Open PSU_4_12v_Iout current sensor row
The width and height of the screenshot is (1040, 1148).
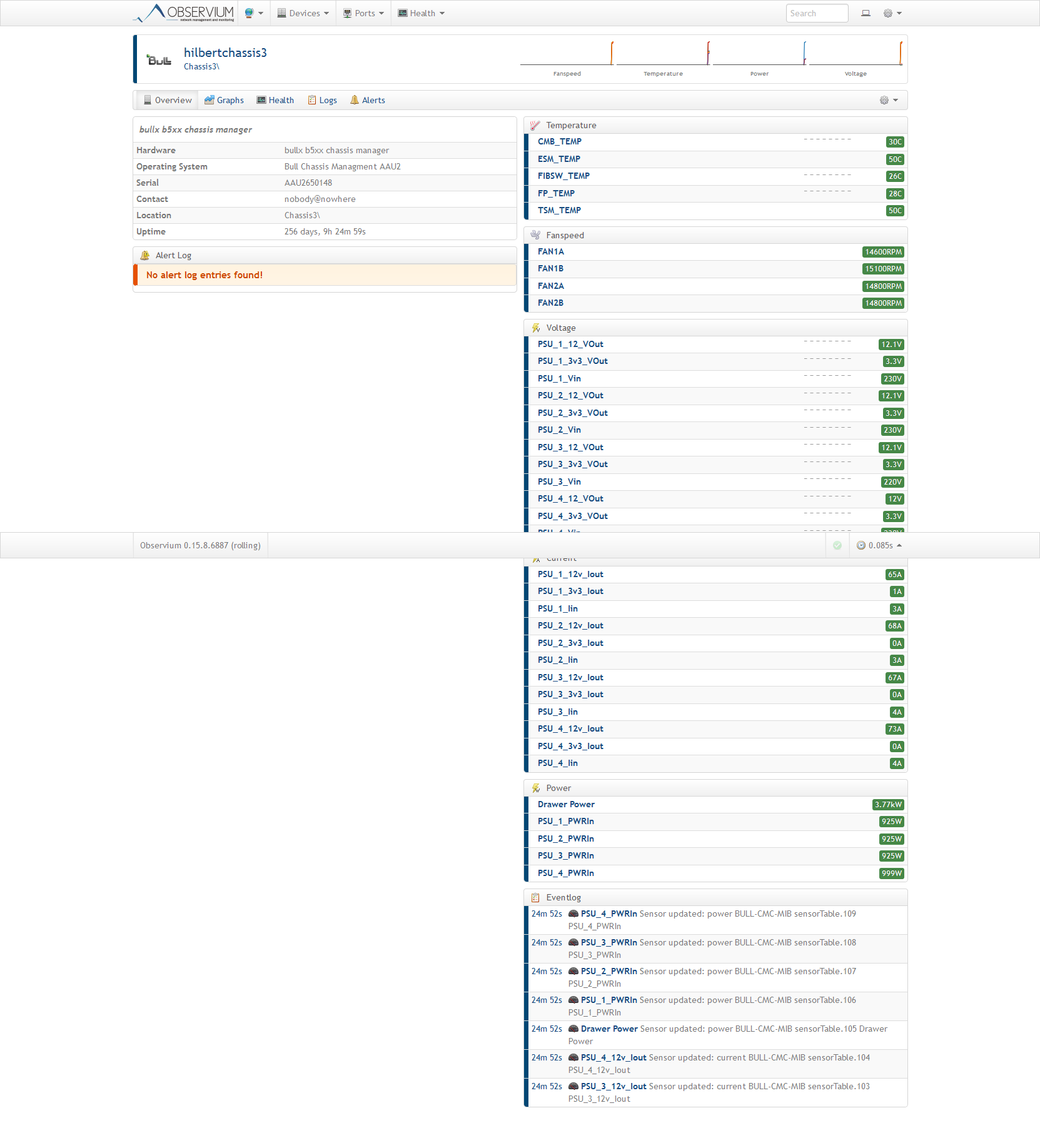[x=715, y=729]
